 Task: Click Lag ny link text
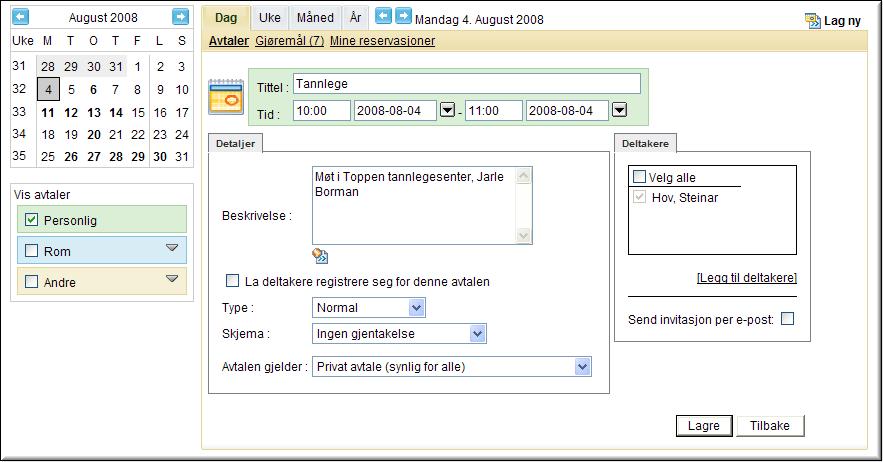click(x=842, y=21)
